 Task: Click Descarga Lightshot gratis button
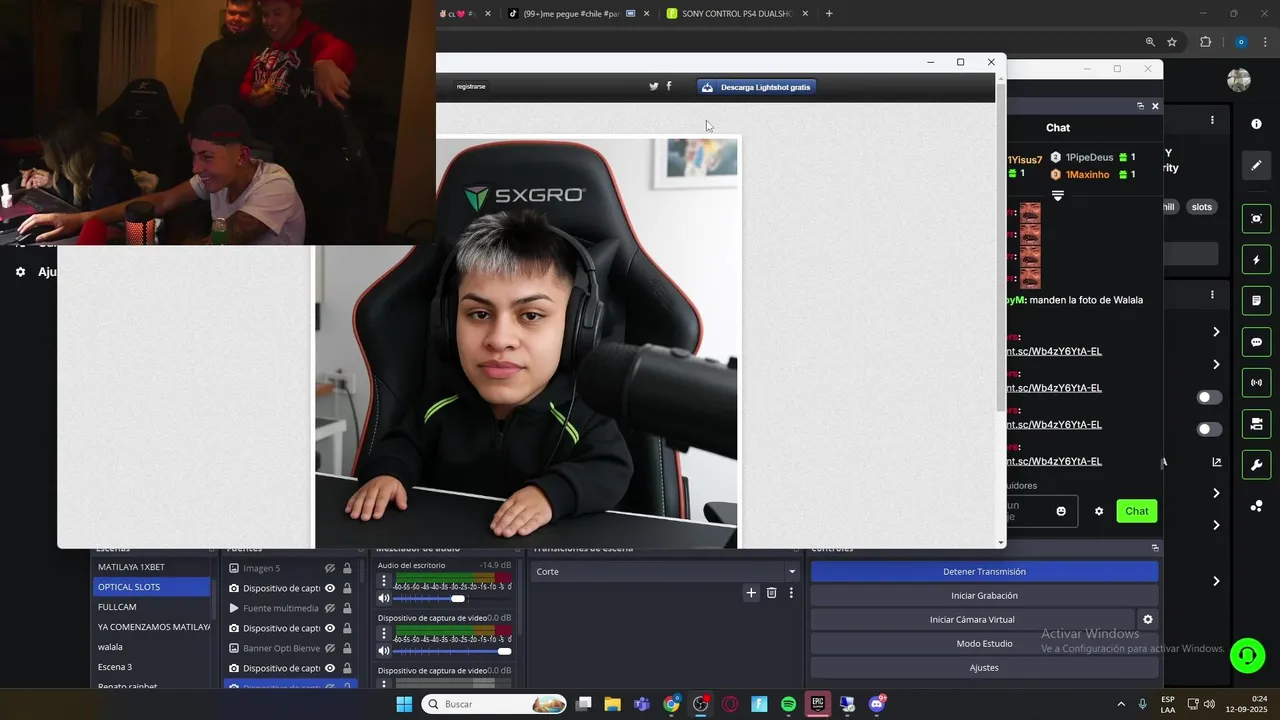756,87
